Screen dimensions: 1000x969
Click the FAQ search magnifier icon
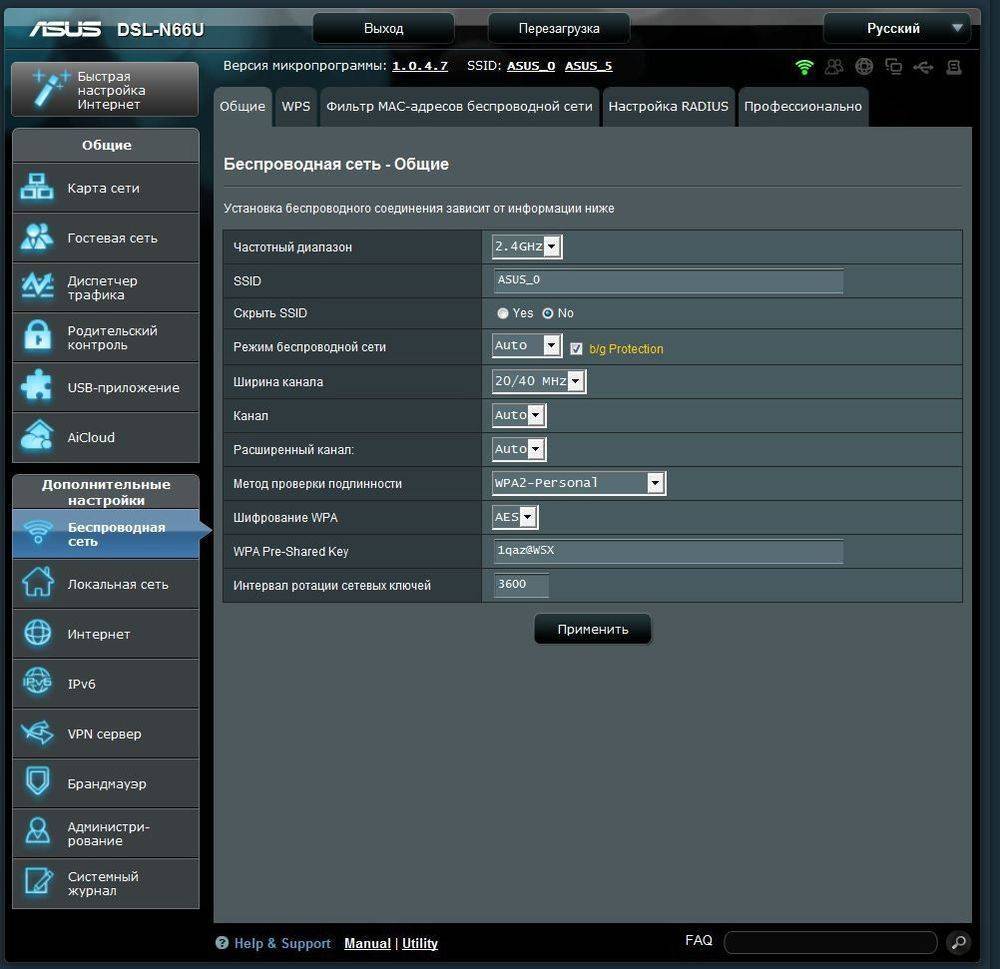(957, 942)
